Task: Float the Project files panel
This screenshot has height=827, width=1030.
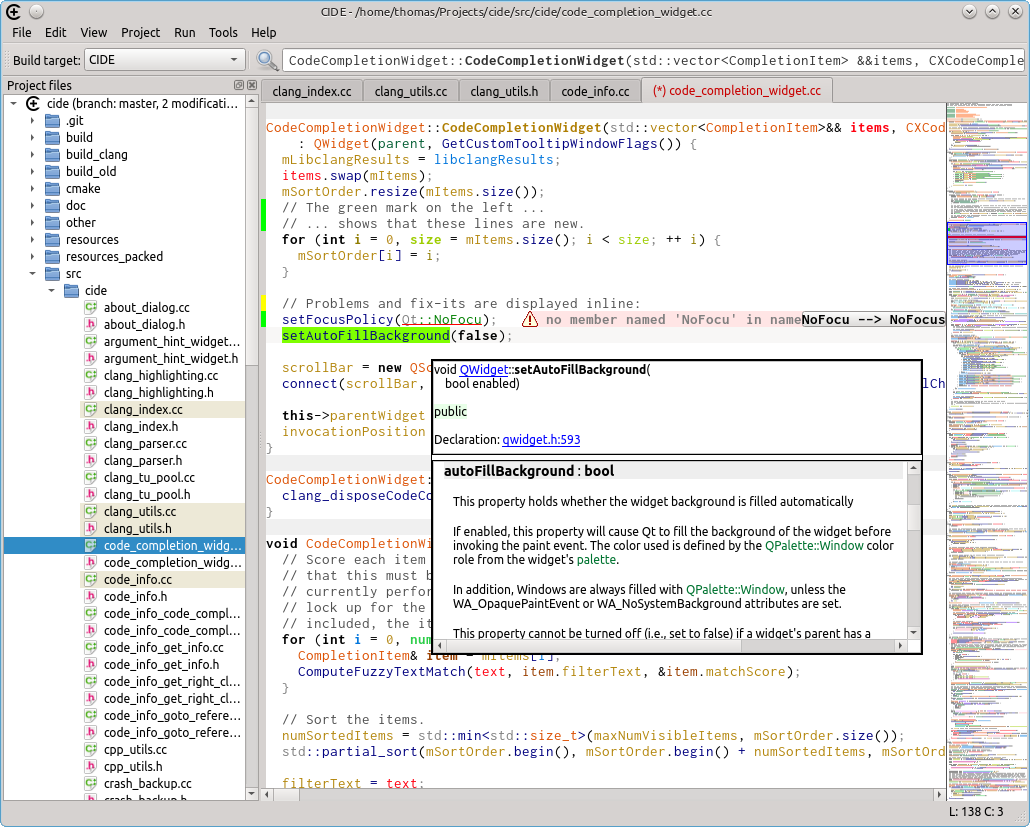Action: click(x=239, y=86)
